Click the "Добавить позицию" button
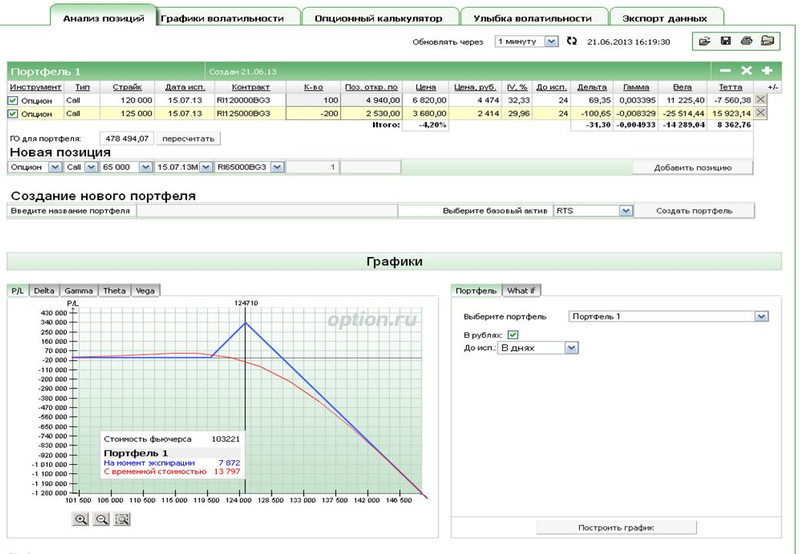This screenshot has height=554, width=800. click(x=694, y=166)
